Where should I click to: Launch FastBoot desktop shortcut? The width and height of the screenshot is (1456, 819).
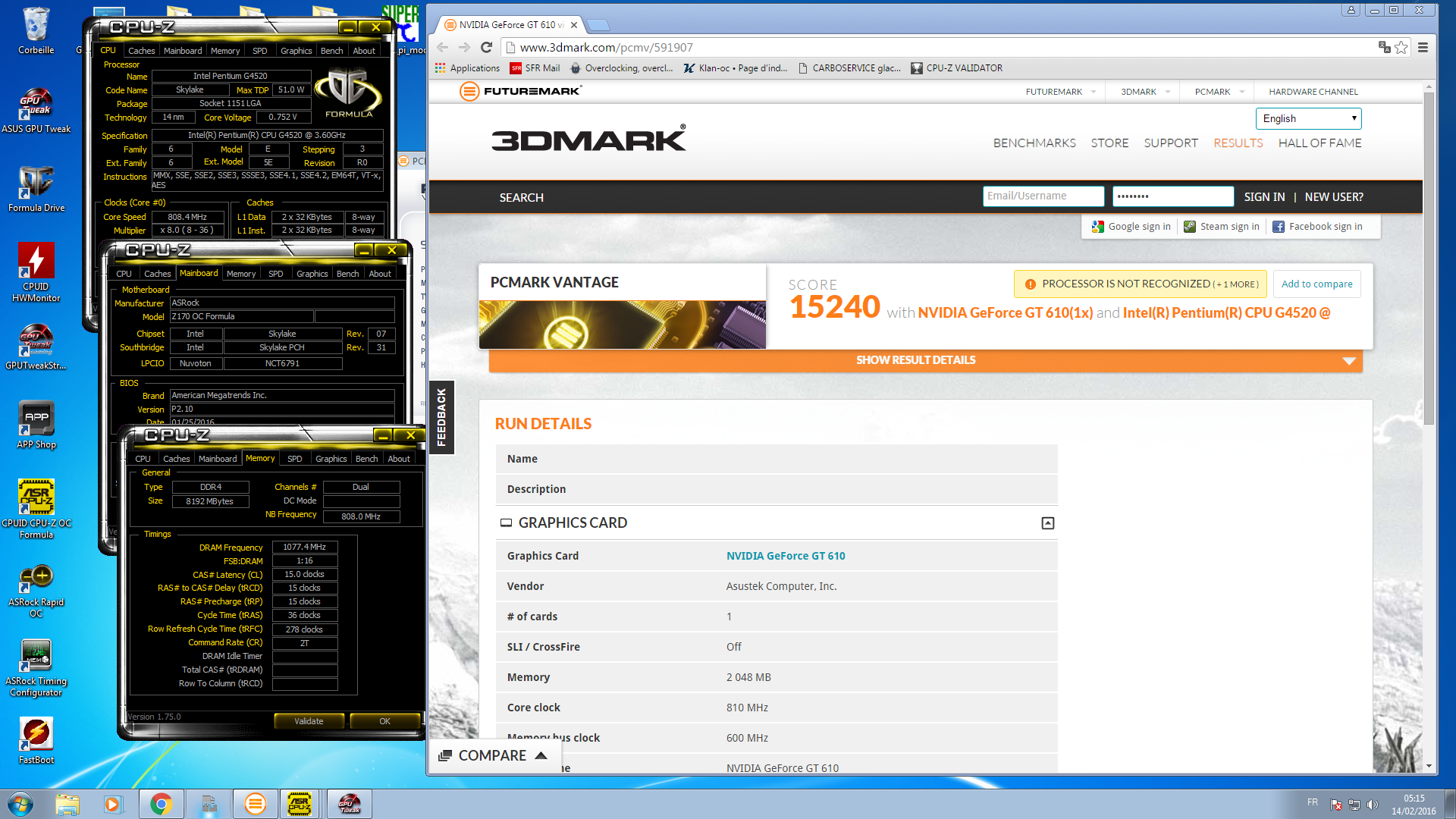tap(36, 740)
